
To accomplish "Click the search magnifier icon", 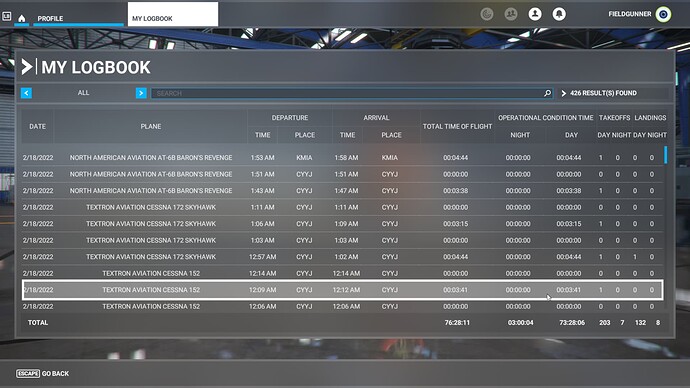I will (x=547, y=93).
